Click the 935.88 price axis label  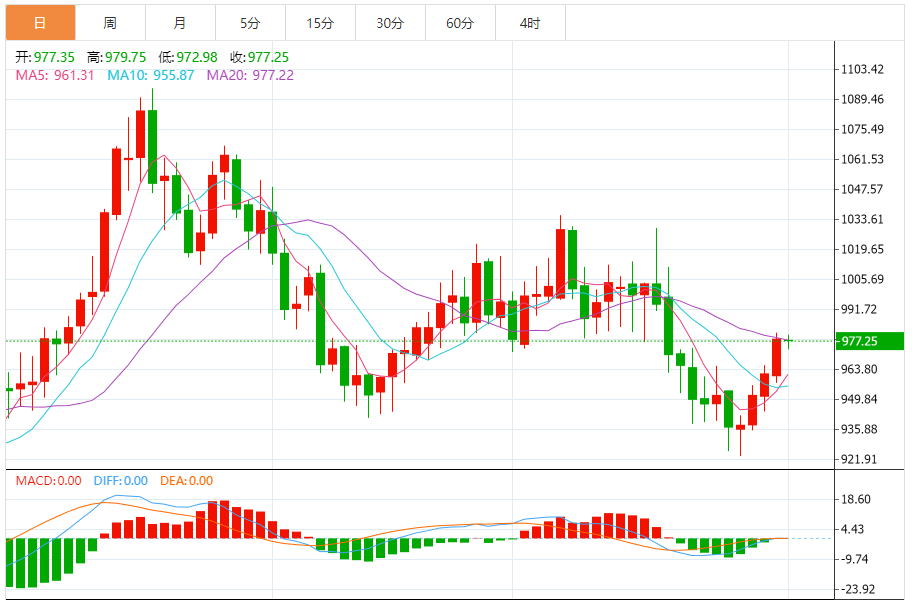click(x=859, y=429)
